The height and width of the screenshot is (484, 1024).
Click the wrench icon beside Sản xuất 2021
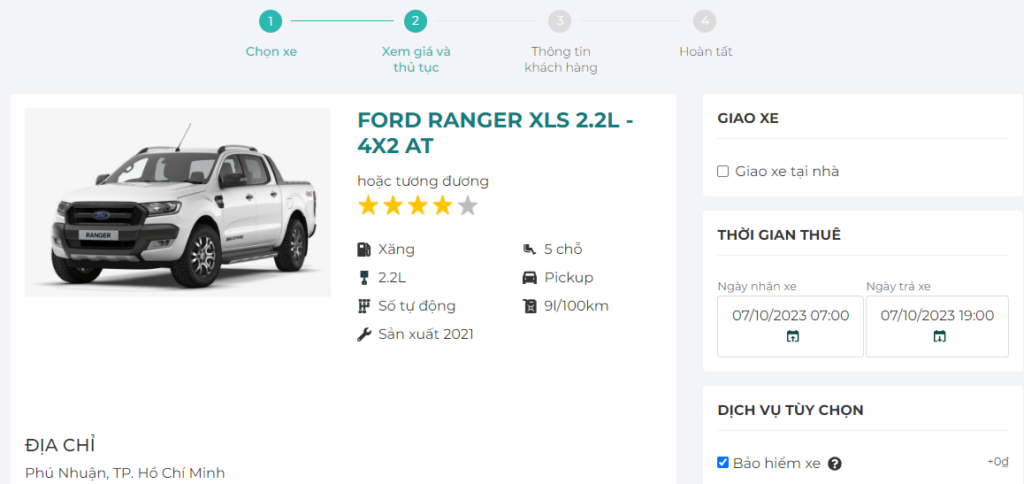364,334
